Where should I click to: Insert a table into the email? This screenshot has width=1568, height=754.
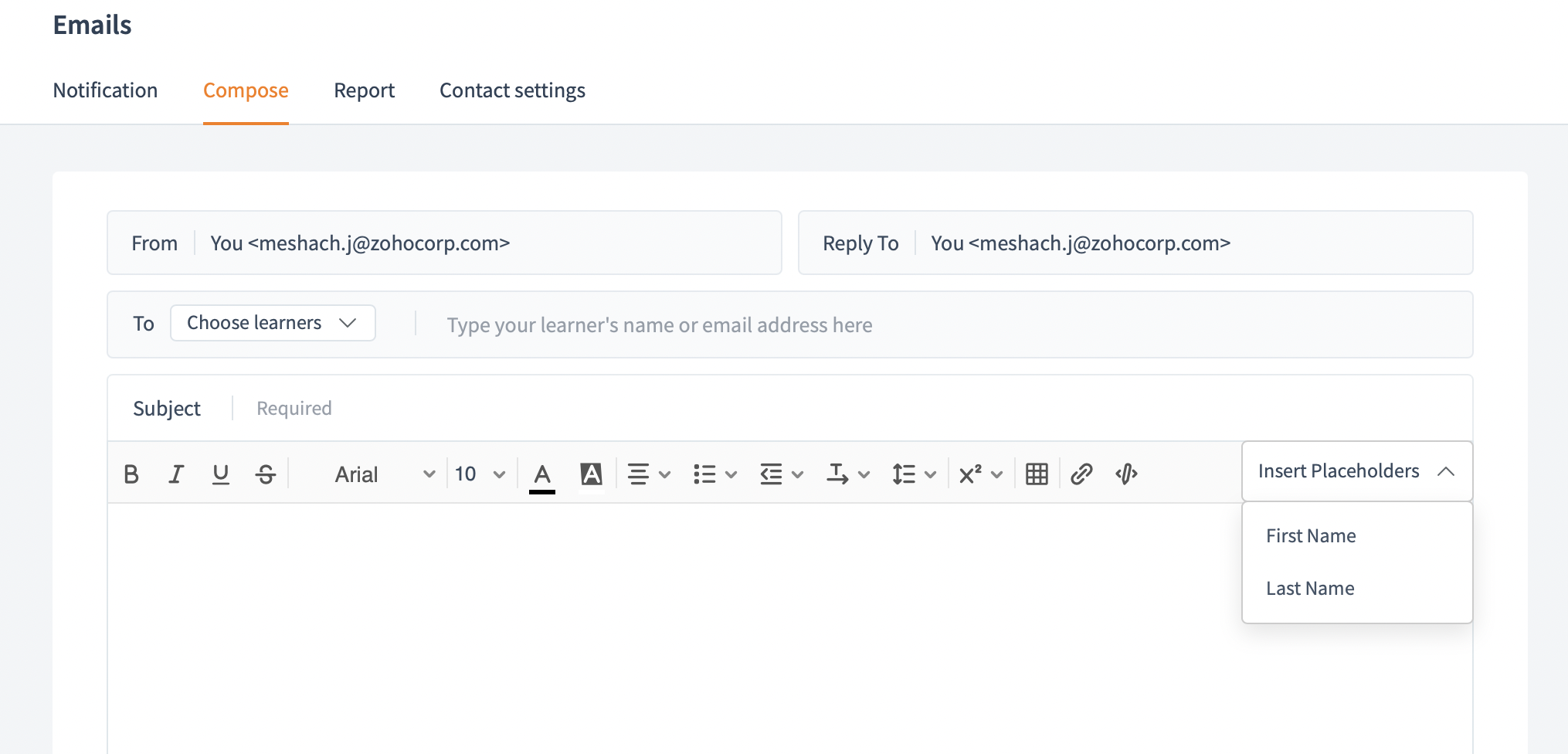click(1037, 474)
